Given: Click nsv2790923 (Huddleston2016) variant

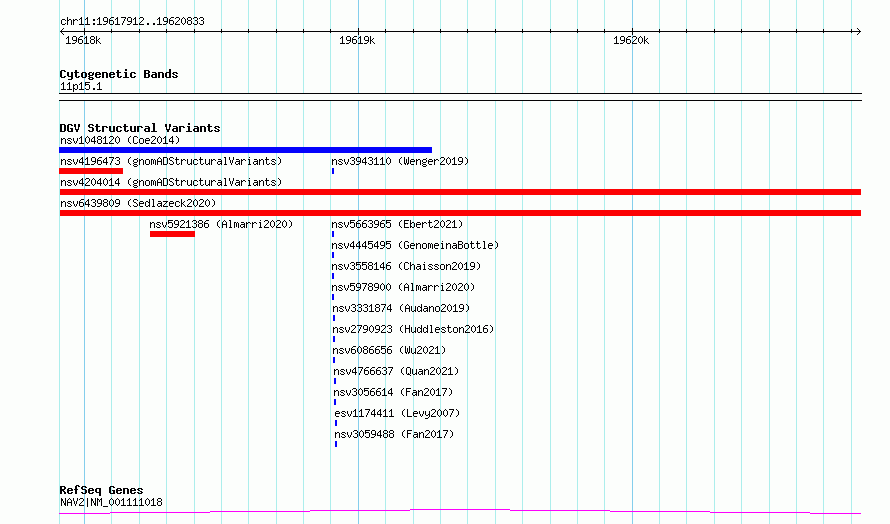Looking at the screenshot, I should tap(413, 329).
